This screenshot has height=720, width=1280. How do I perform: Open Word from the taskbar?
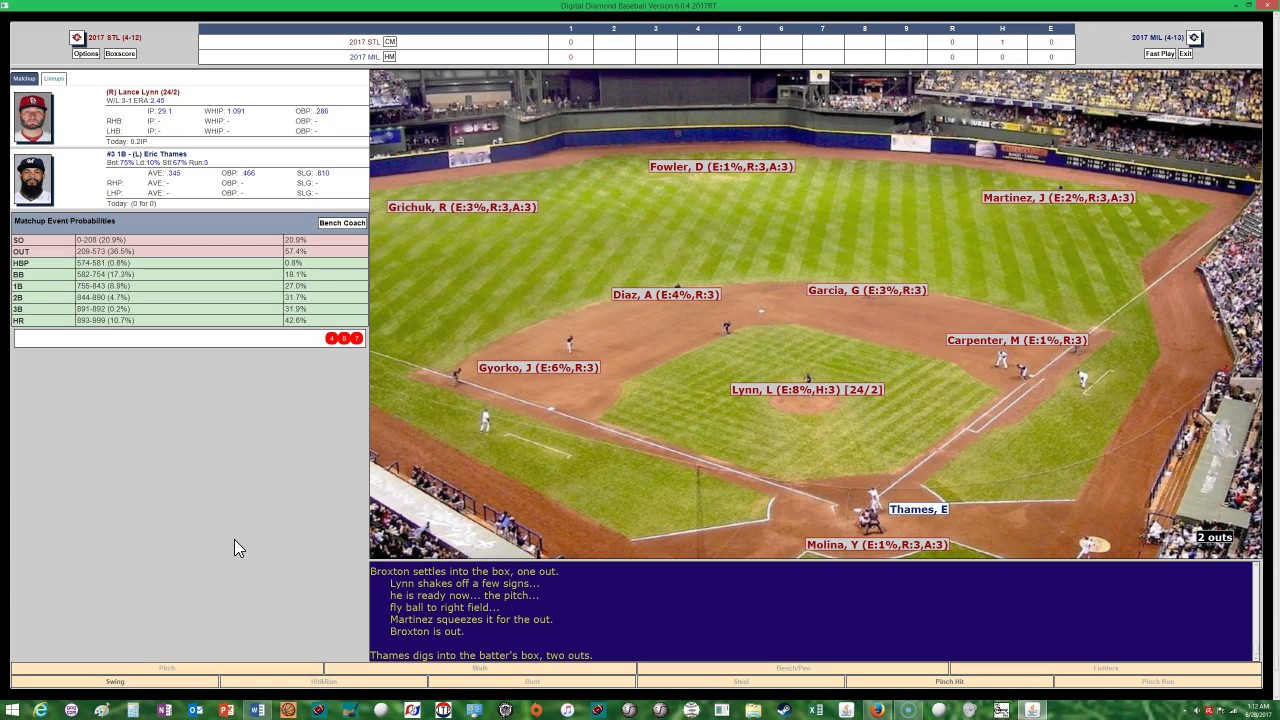coord(257,710)
